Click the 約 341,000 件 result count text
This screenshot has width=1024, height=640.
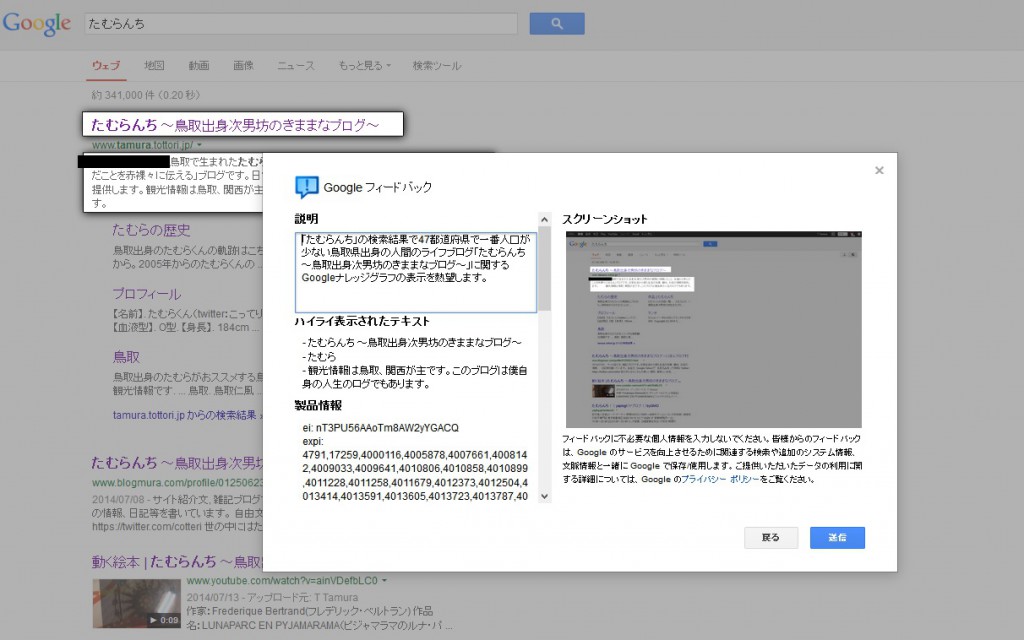tap(146, 95)
